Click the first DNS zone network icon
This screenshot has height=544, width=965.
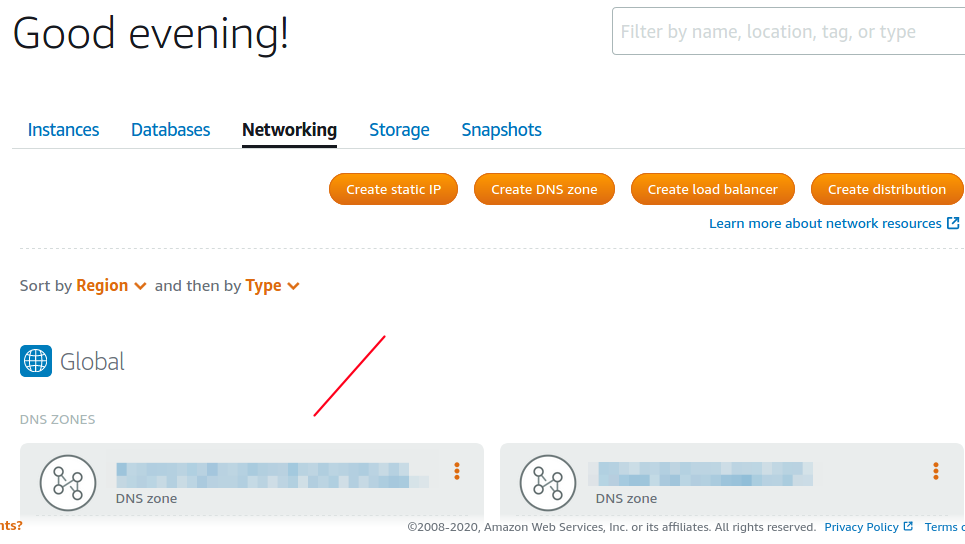click(68, 483)
